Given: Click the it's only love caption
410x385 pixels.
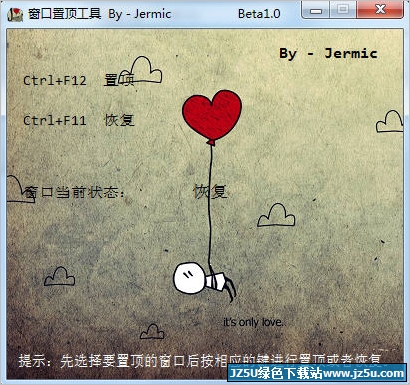Looking at the screenshot, I should tap(253, 322).
